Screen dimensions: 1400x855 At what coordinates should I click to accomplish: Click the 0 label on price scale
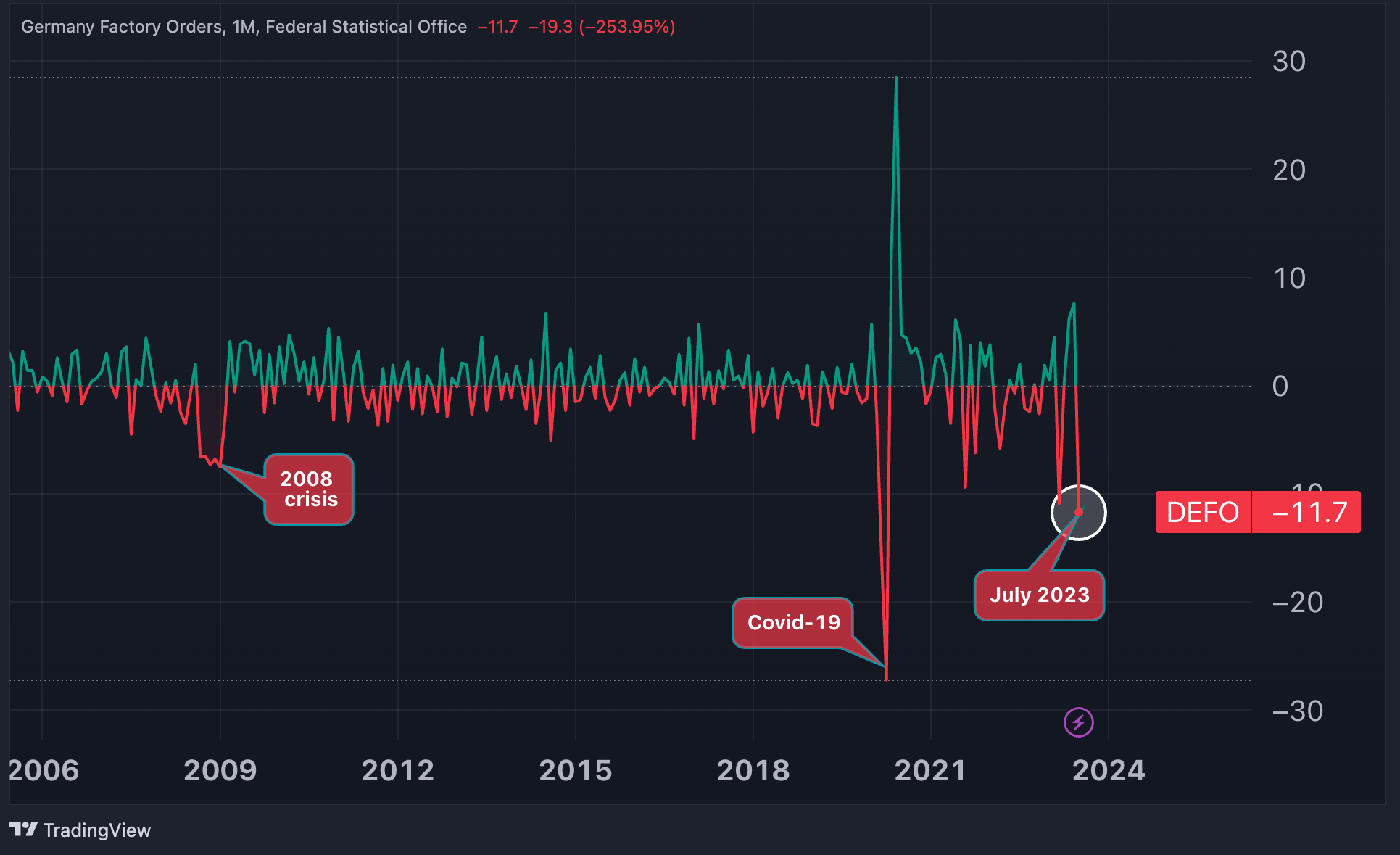(1280, 387)
